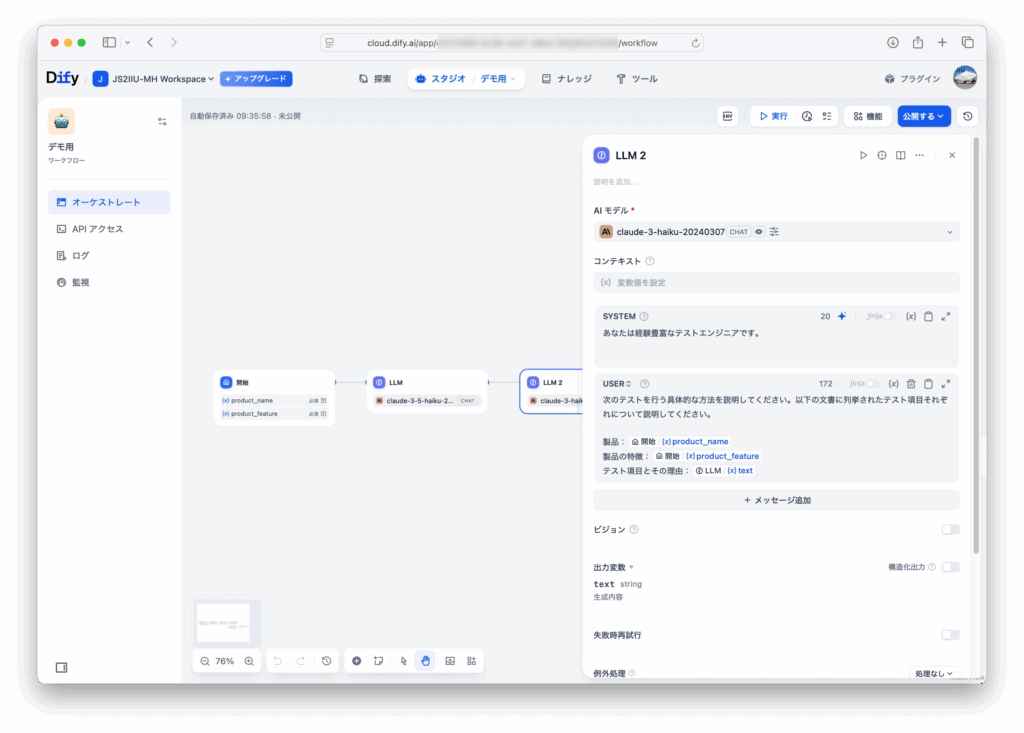Open the claude-3-haiku model selector dropdown
Image resolution: width=1024 pixels, height=733 pixels.
pos(776,232)
